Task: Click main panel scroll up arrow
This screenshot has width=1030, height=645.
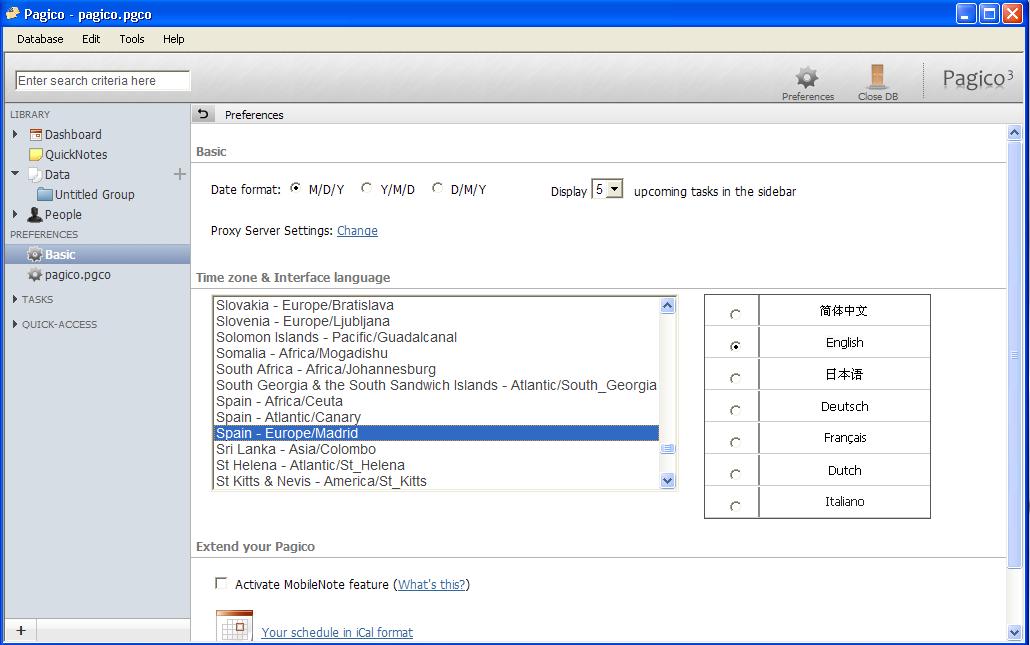Action: click(1014, 133)
